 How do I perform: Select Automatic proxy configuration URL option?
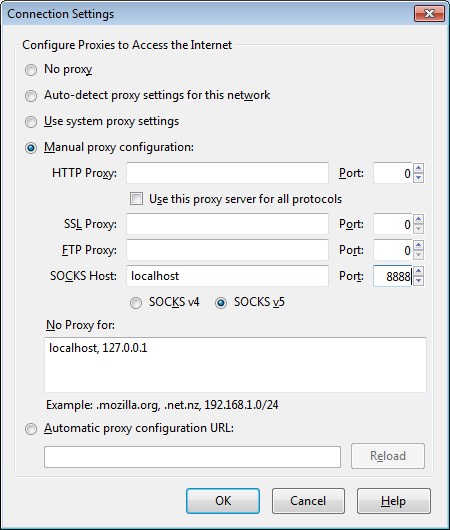click(31, 429)
